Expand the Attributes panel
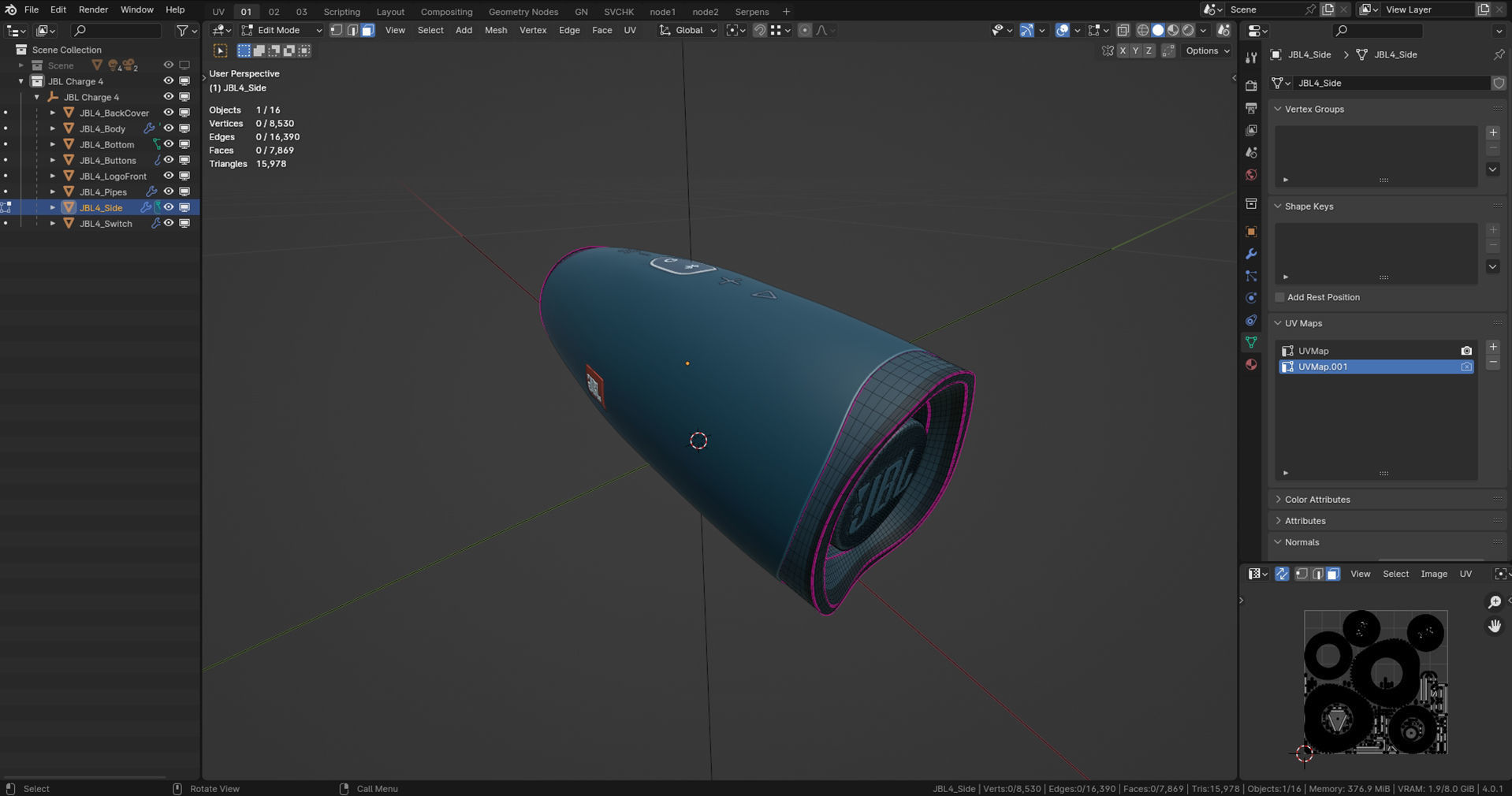Image resolution: width=1512 pixels, height=796 pixels. click(x=1278, y=521)
